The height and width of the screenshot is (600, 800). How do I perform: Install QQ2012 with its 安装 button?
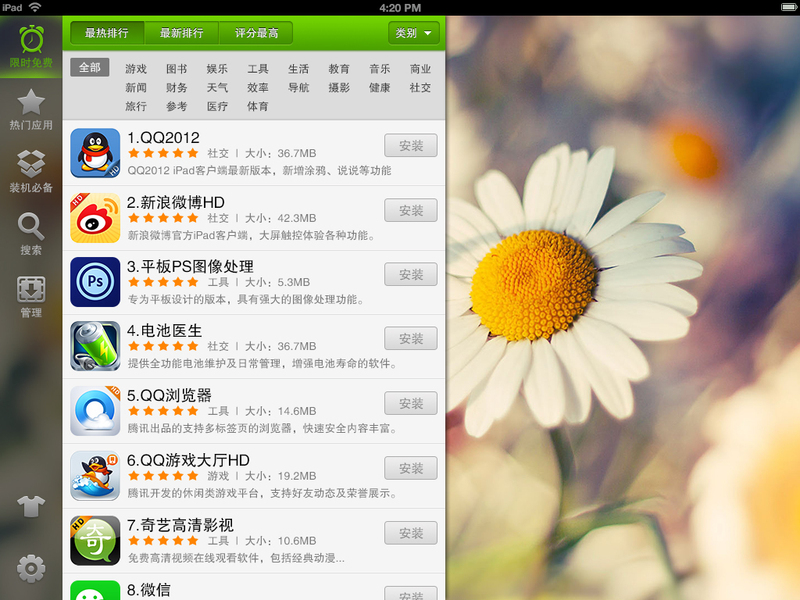pyautogui.click(x=411, y=145)
